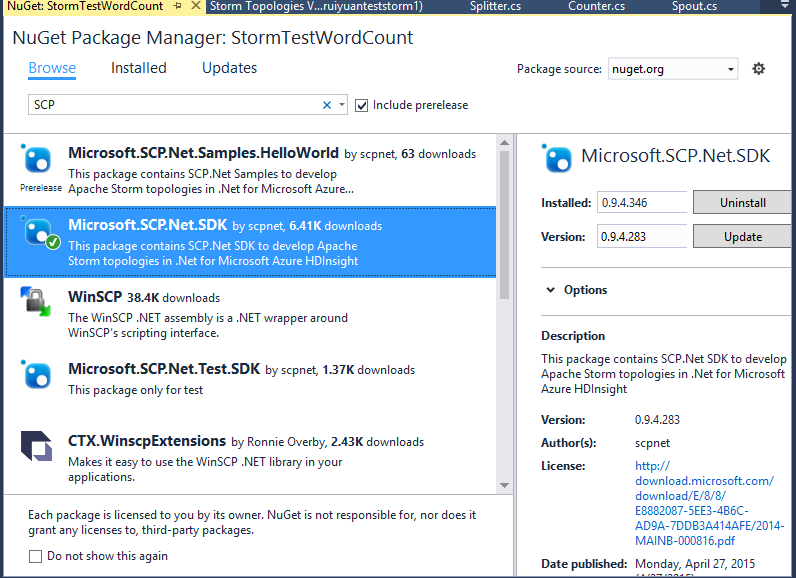Open the Splitter.cs document tab
Image resolution: width=796 pixels, height=578 pixels.
coord(494,7)
